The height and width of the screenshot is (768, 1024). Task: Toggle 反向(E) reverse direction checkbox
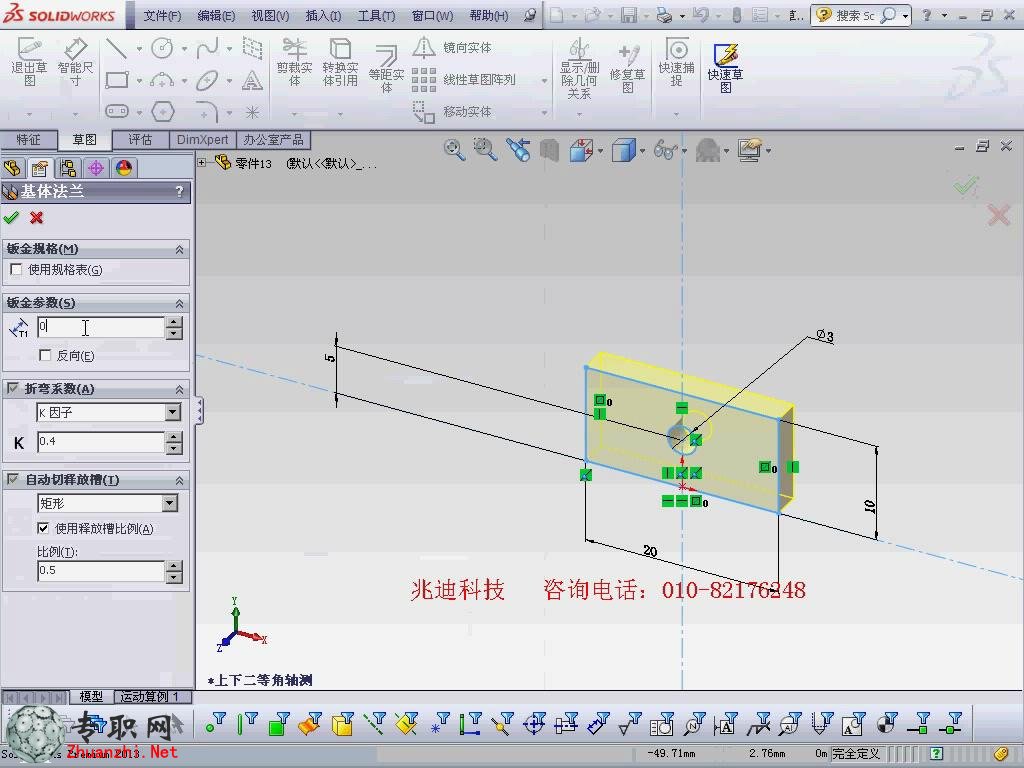point(45,355)
